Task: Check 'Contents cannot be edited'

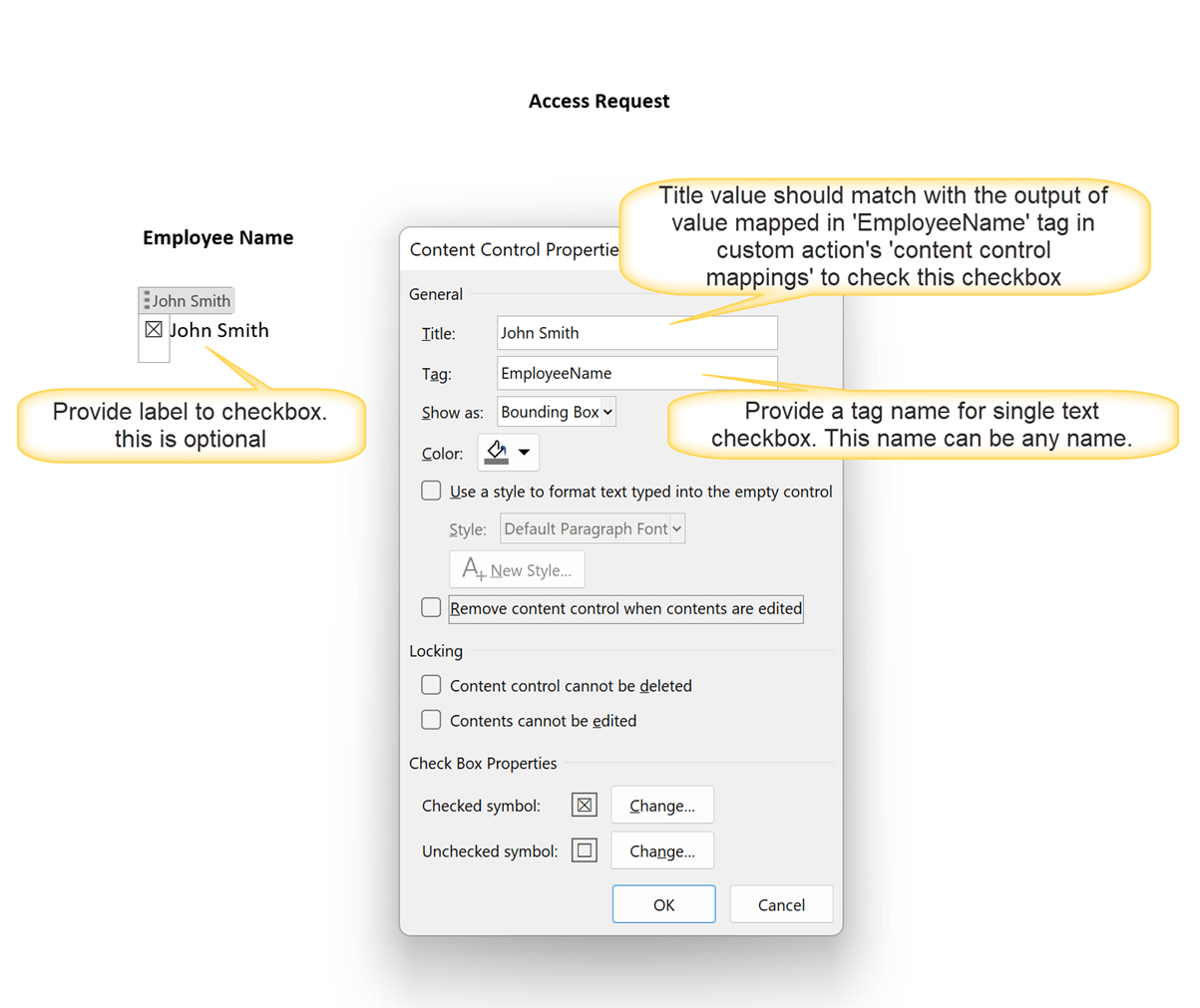Action: 431,720
